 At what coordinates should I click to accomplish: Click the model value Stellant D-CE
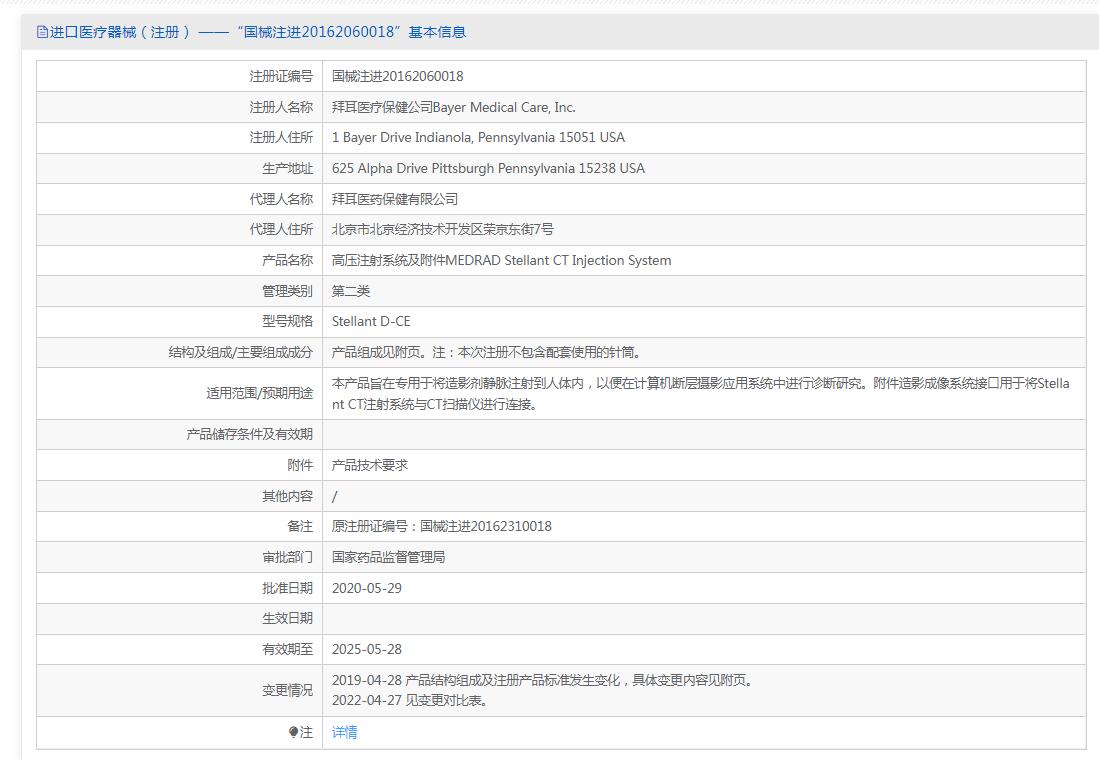[371, 321]
